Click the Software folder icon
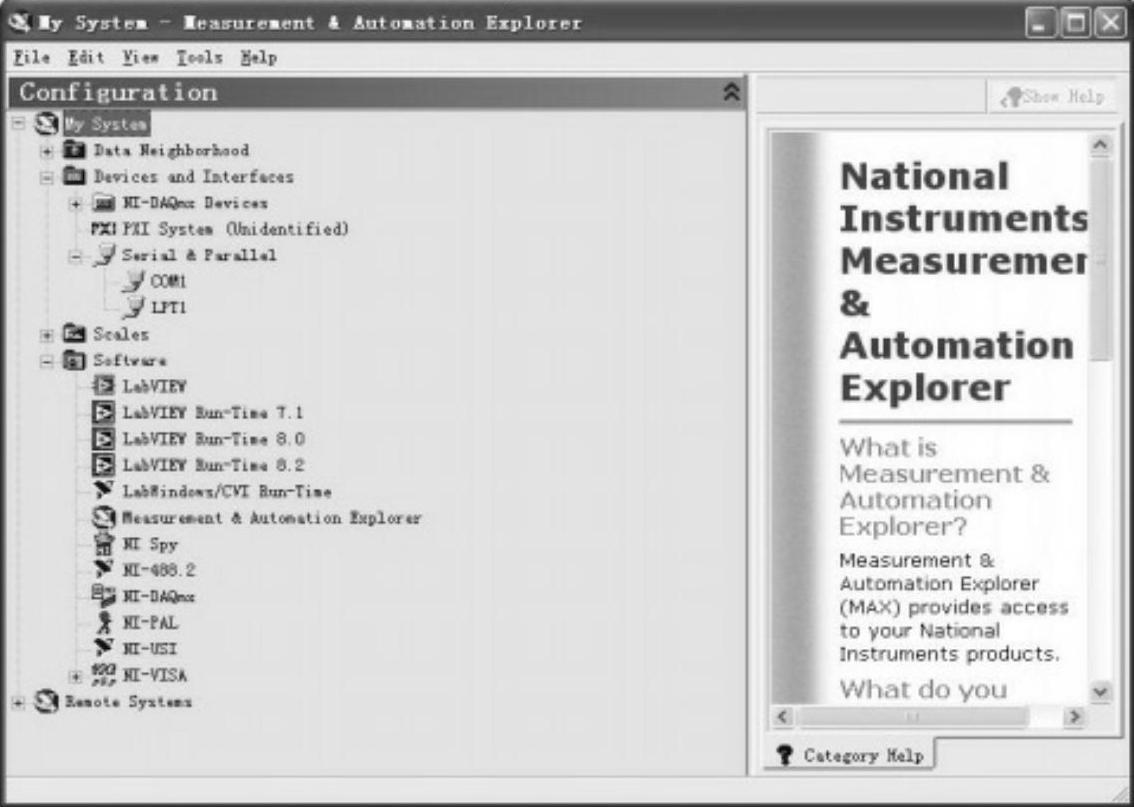 click(74, 360)
